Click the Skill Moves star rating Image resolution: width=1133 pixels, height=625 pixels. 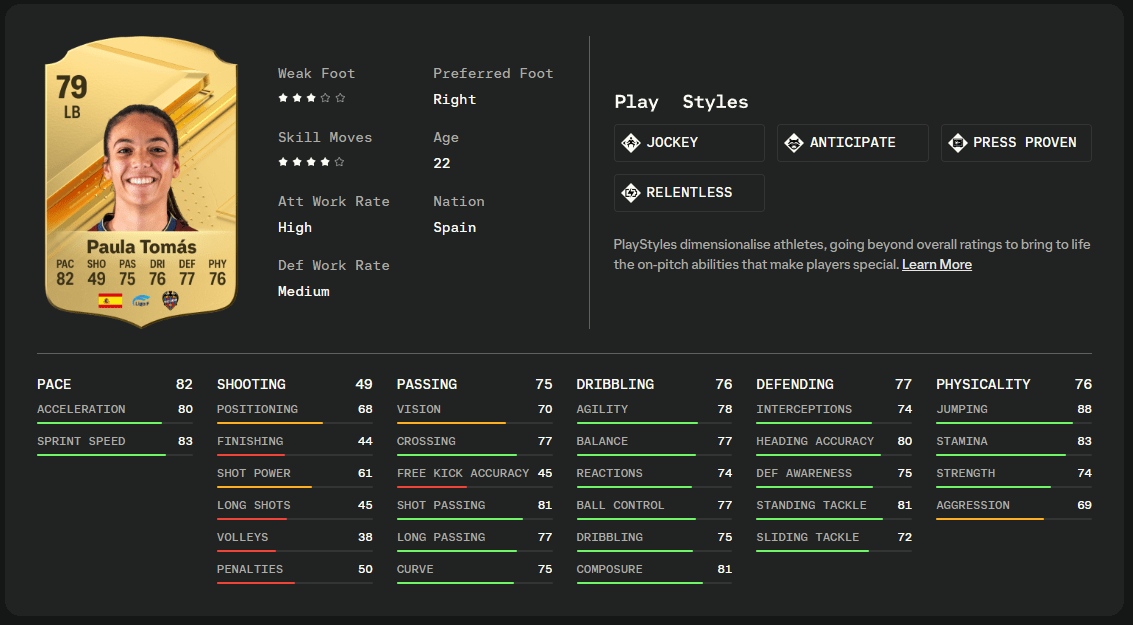311,162
